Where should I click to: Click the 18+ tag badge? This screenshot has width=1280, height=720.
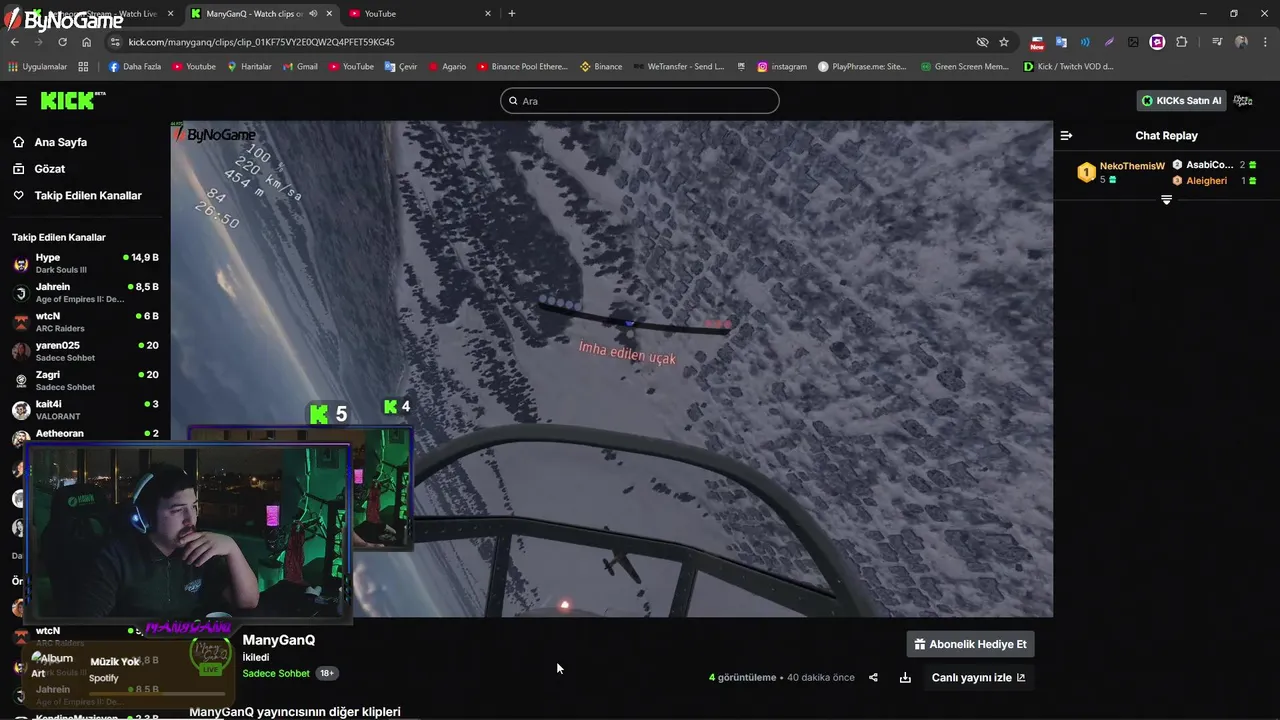[x=327, y=673]
